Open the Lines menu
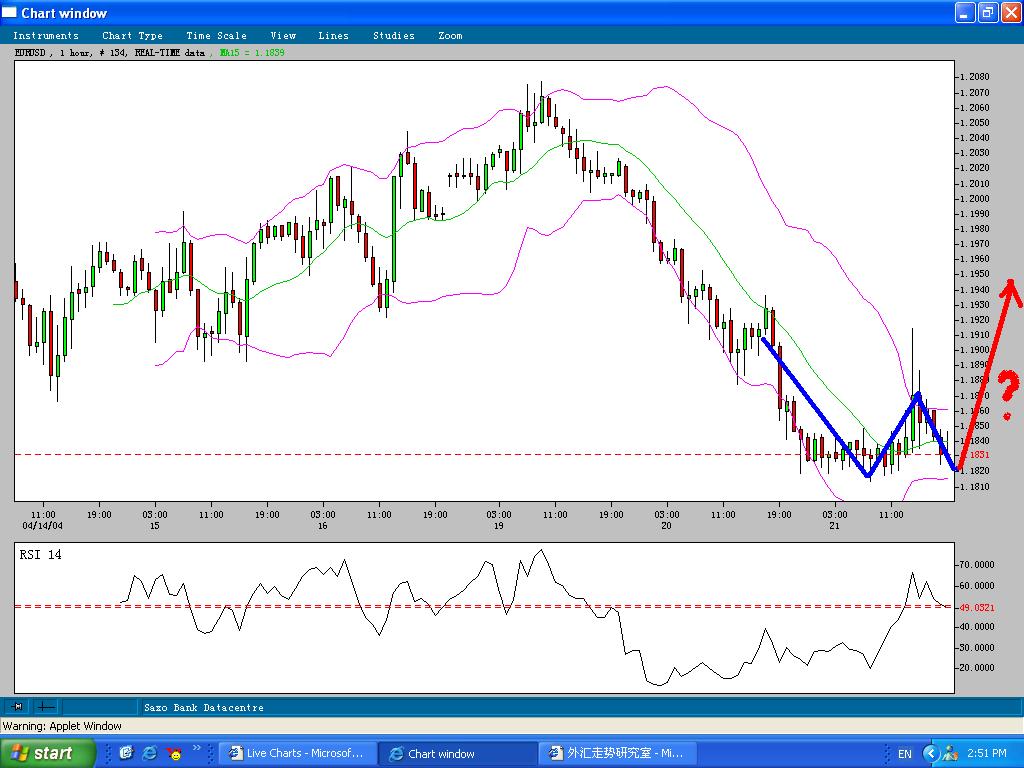1024x768 pixels. click(333, 35)
